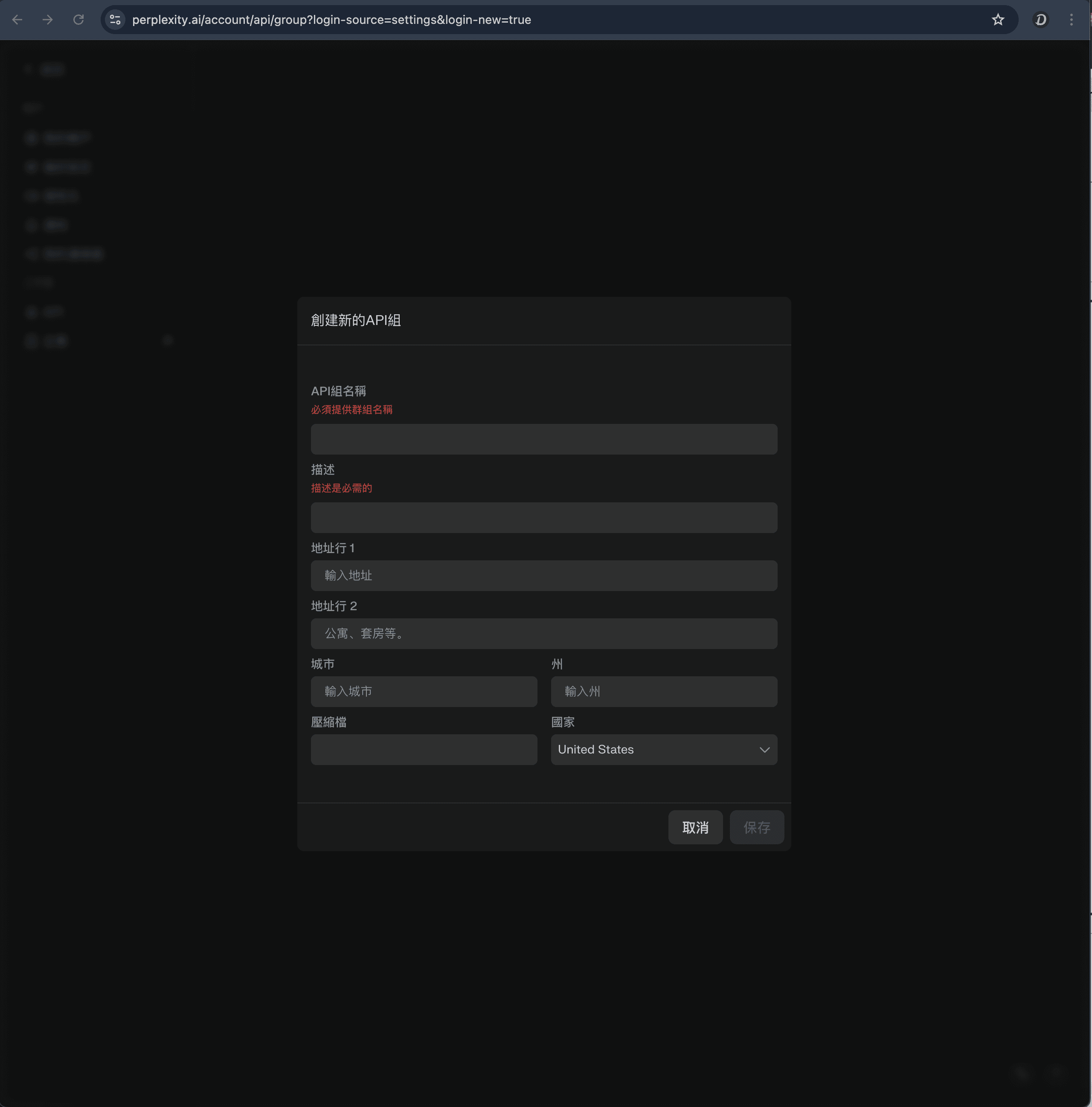Click the 地址行 1 address field

point(543,576)
